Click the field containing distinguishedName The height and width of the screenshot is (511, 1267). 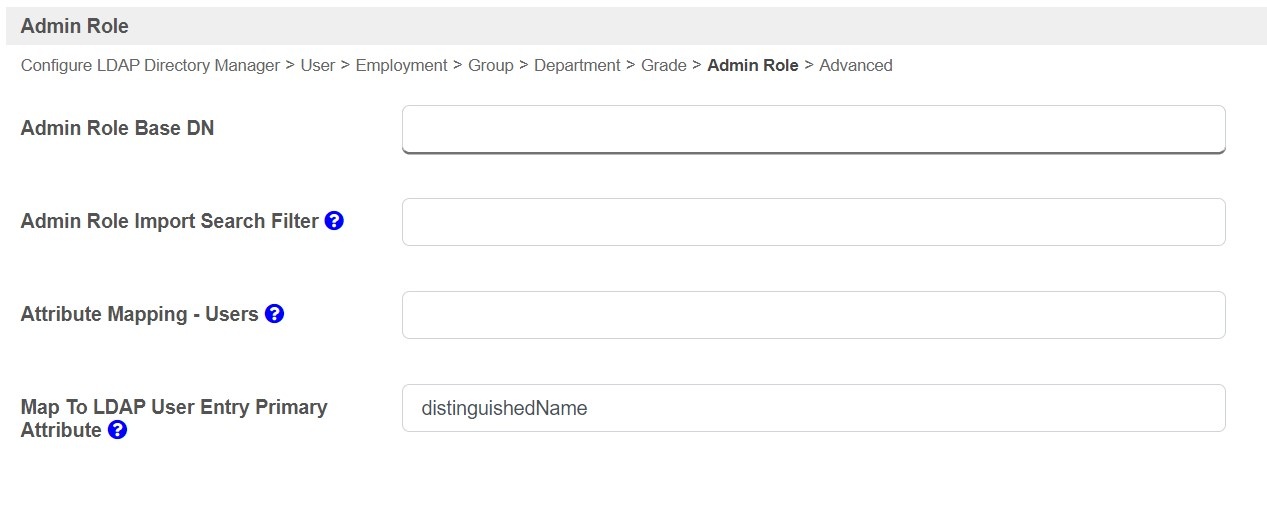pos(813,408)
